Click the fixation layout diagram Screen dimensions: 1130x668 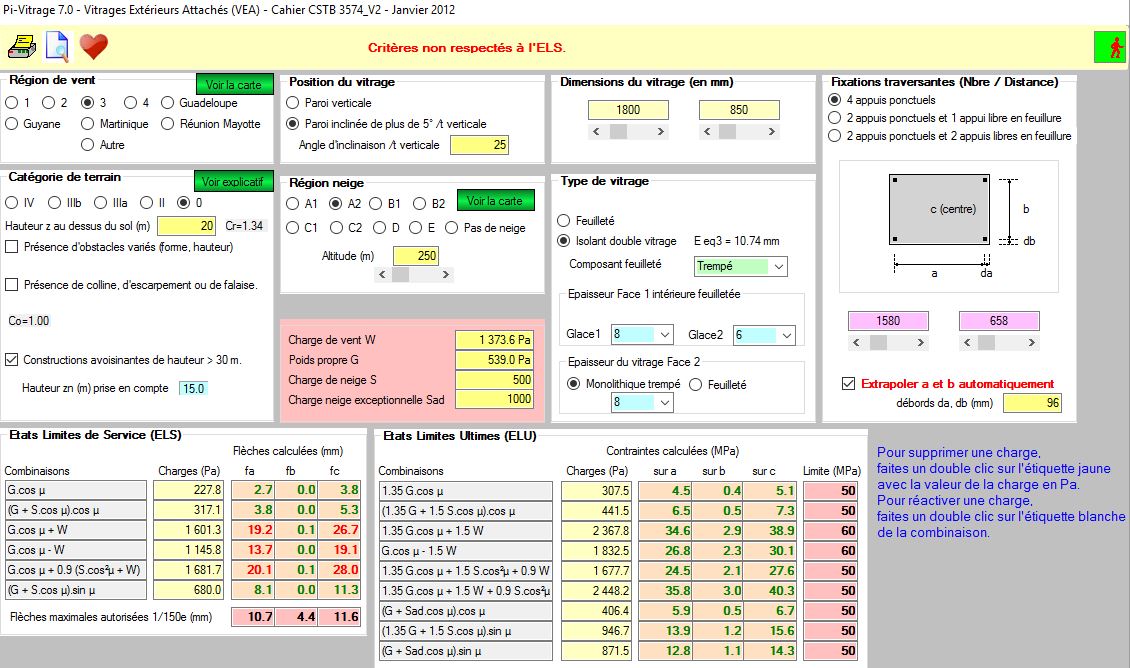click(x=948, y=226)
